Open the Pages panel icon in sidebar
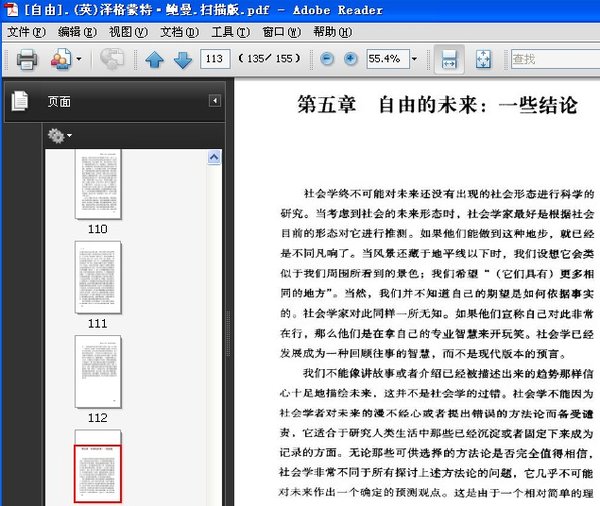 pos(18,101)
